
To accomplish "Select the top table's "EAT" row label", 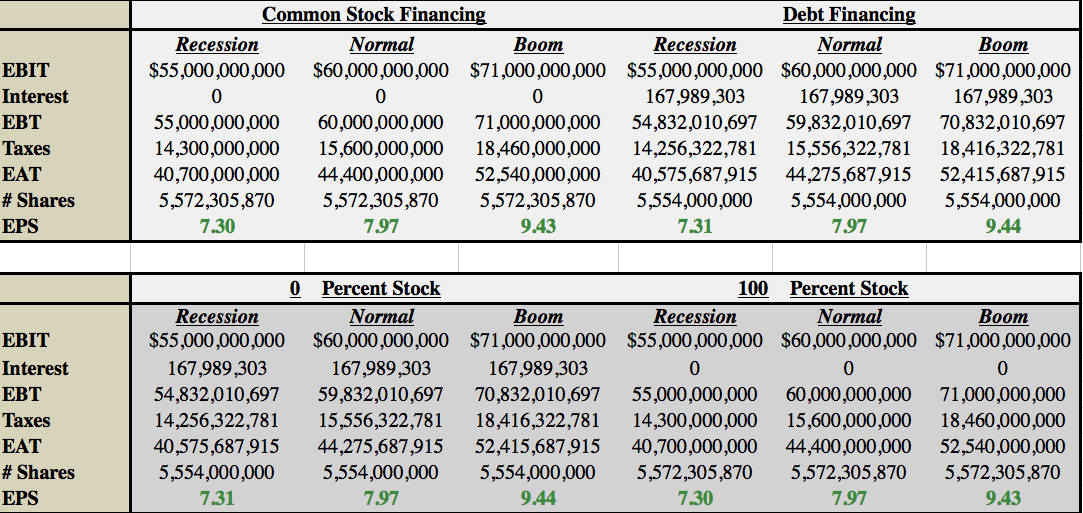I will (x=22, y=174).
